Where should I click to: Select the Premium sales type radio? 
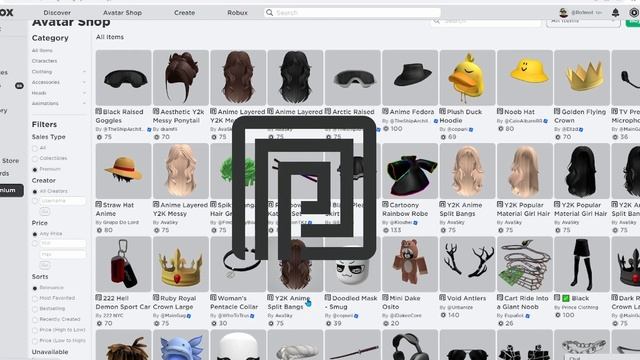[x=35, y=169]
